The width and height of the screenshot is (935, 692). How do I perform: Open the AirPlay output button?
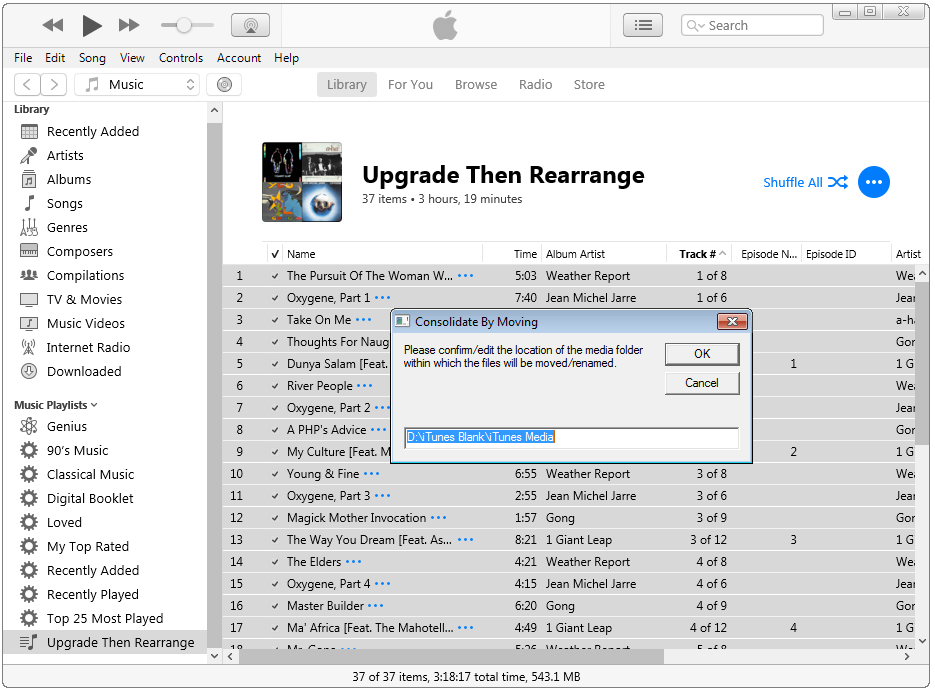pyautogui.click(x=250, y=25)
